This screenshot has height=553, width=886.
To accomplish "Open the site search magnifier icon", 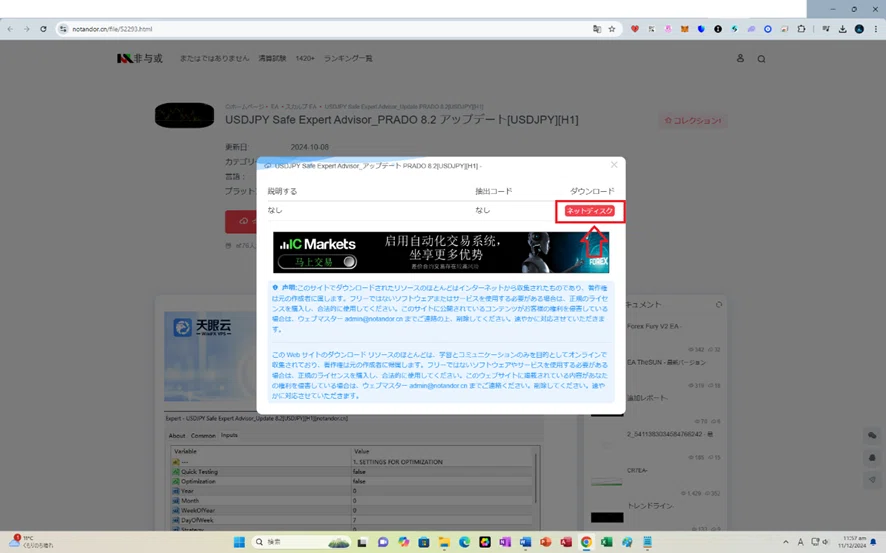I will pyautogui.click(x=761, y=59).
